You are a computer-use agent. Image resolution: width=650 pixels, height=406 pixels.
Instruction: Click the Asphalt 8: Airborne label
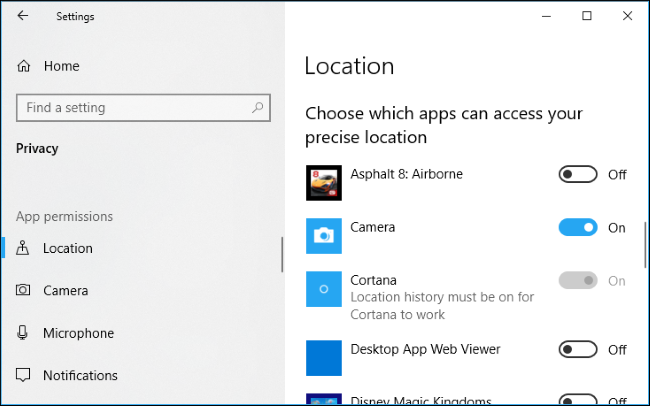[406, 174]
